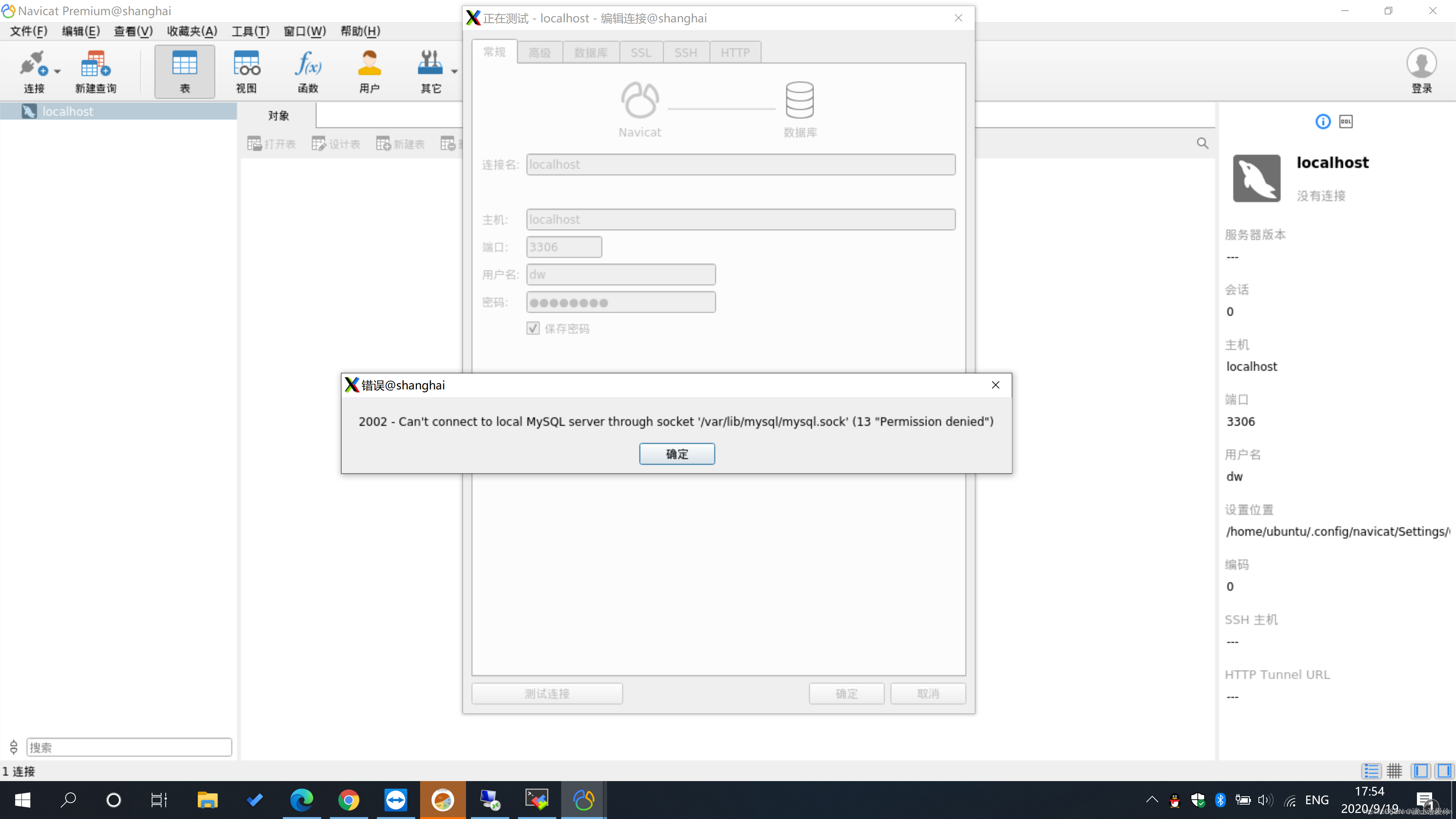Open the 文件(F) menu

(x=29, y=31)
